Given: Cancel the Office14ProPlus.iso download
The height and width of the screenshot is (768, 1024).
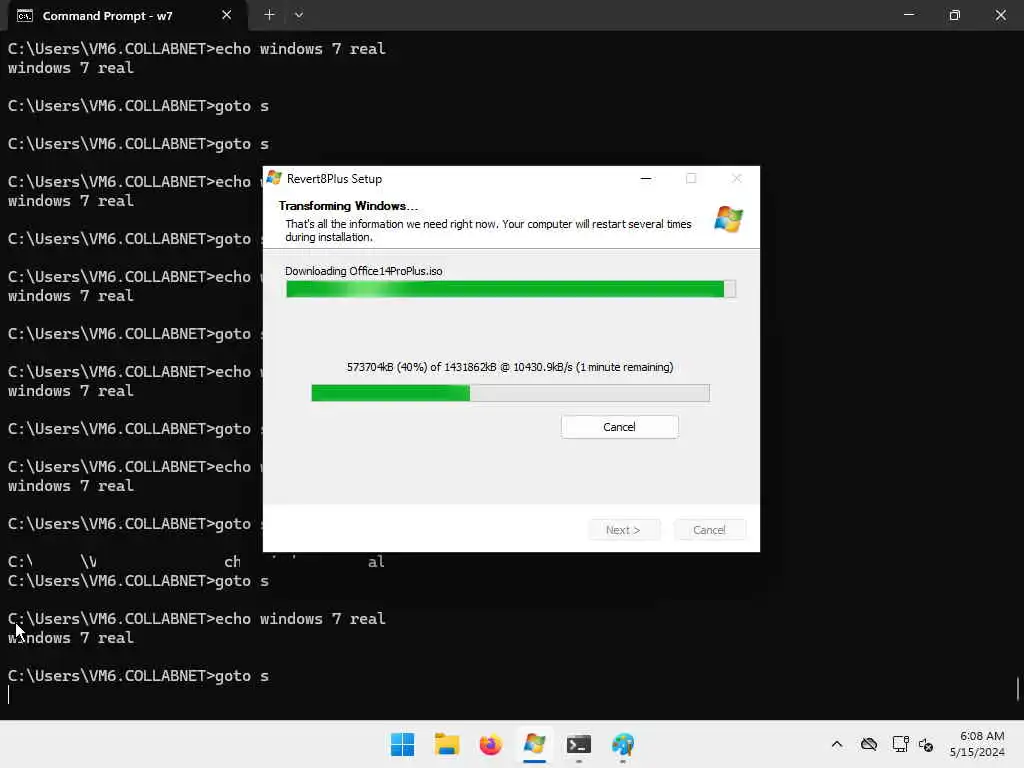Looking at the screenshot, I should [x=619, y=427].
